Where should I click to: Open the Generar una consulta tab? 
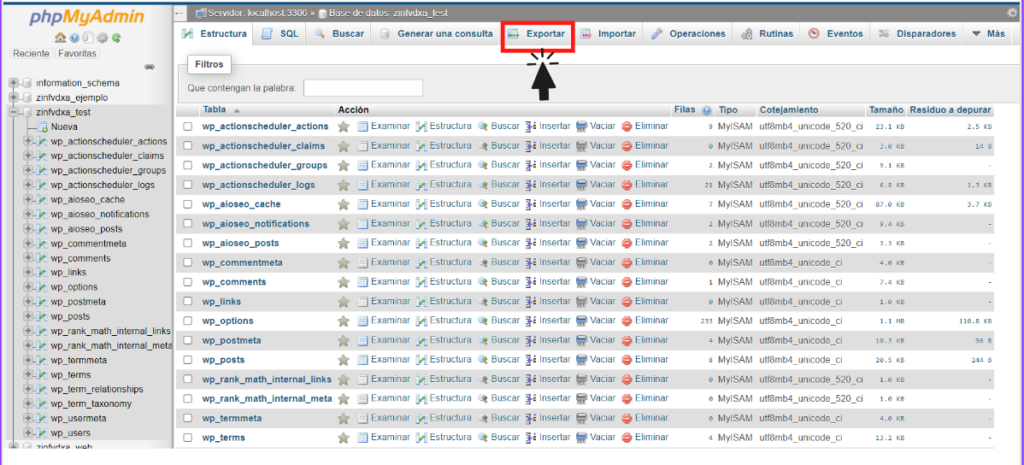(436, 34)
